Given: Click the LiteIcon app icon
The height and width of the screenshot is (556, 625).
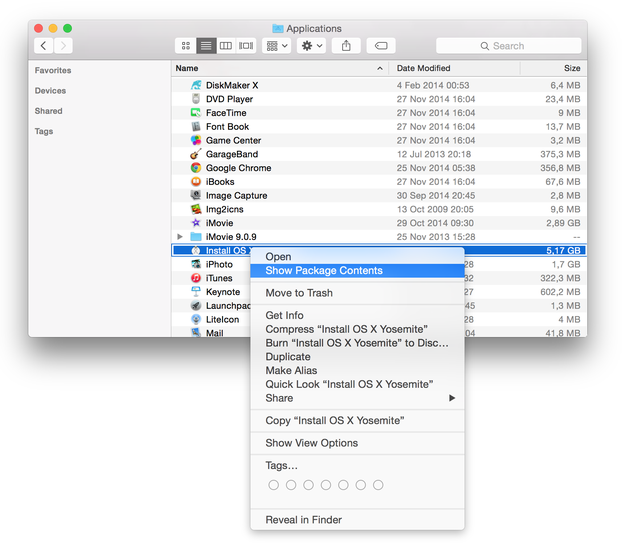Looking at the screenshot, I should click(196, 319).
